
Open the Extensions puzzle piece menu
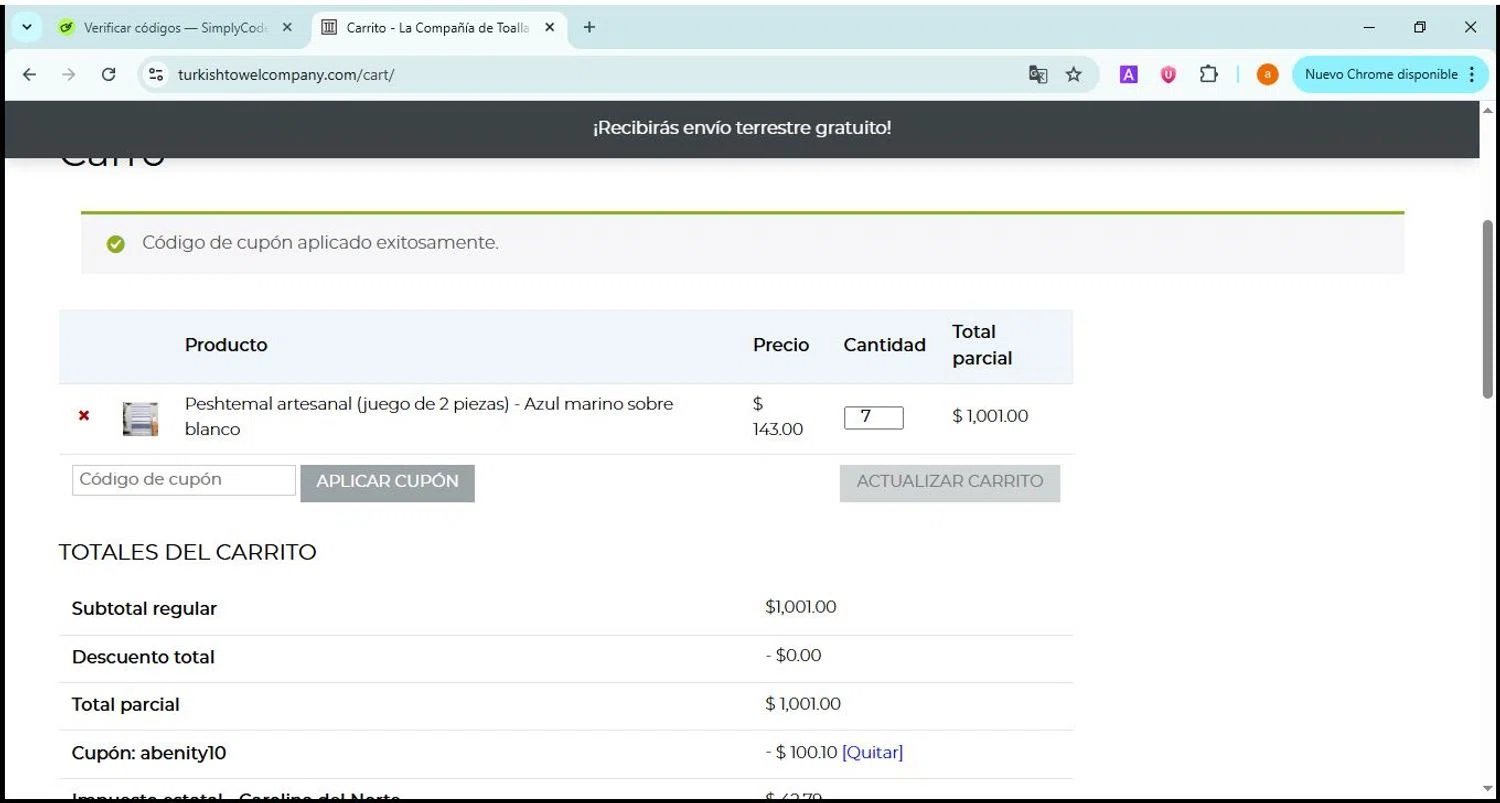pyautogui.click(x=1209, y=74)
